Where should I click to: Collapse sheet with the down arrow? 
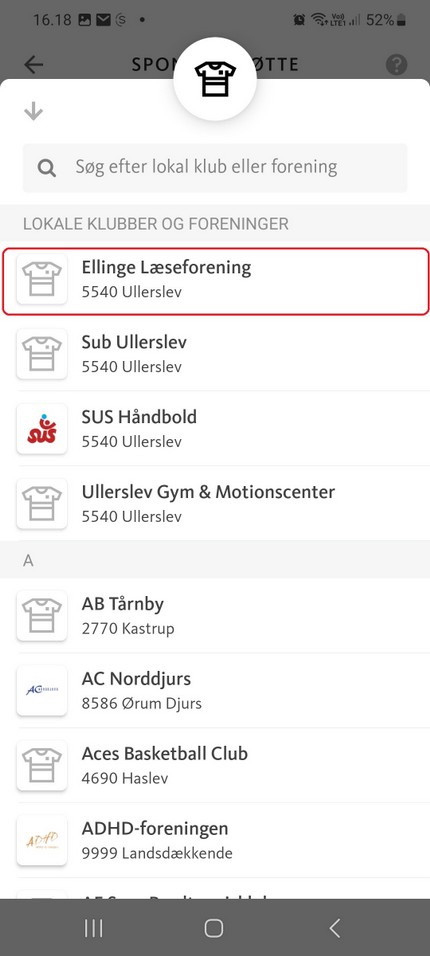[34, 112]
